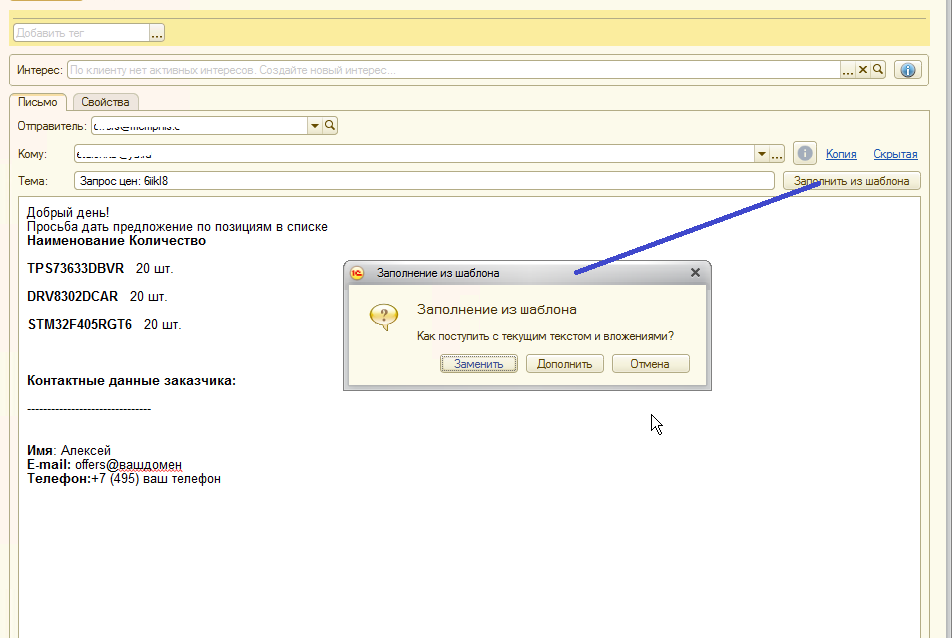Click the Копия link
Viewport: 952px width, 638px height.
tap(841, 154)
